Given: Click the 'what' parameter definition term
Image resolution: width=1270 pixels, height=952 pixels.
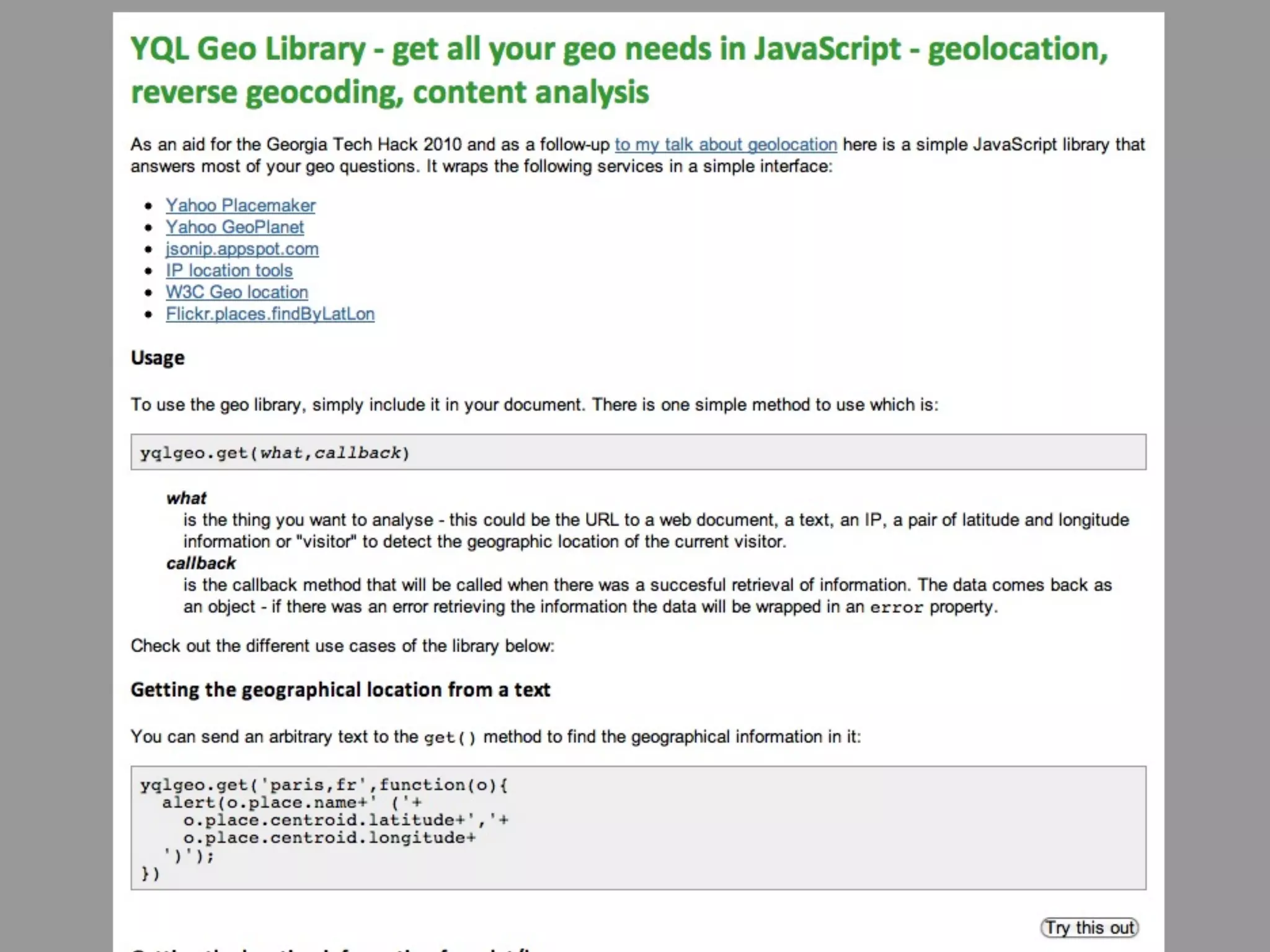Looking at the screenshot, I should coord(186,498).
